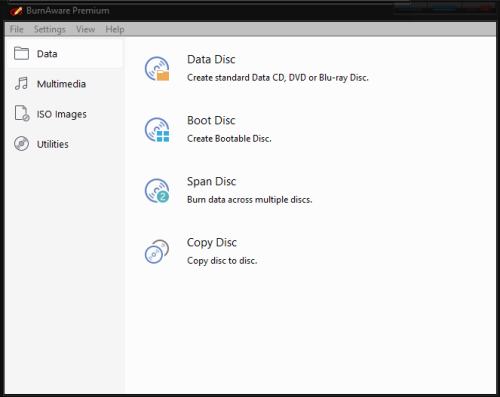Click the Copy Disc icon
This screenshot has height=397, width=500.
pyautogui.click(x=157, y=252)
